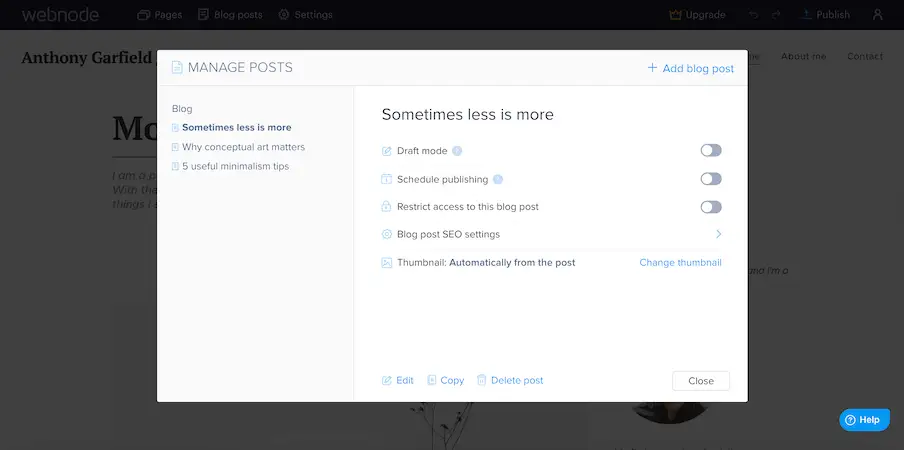
Task: Click the Change thumbnail link
Action: click(680, 263)
